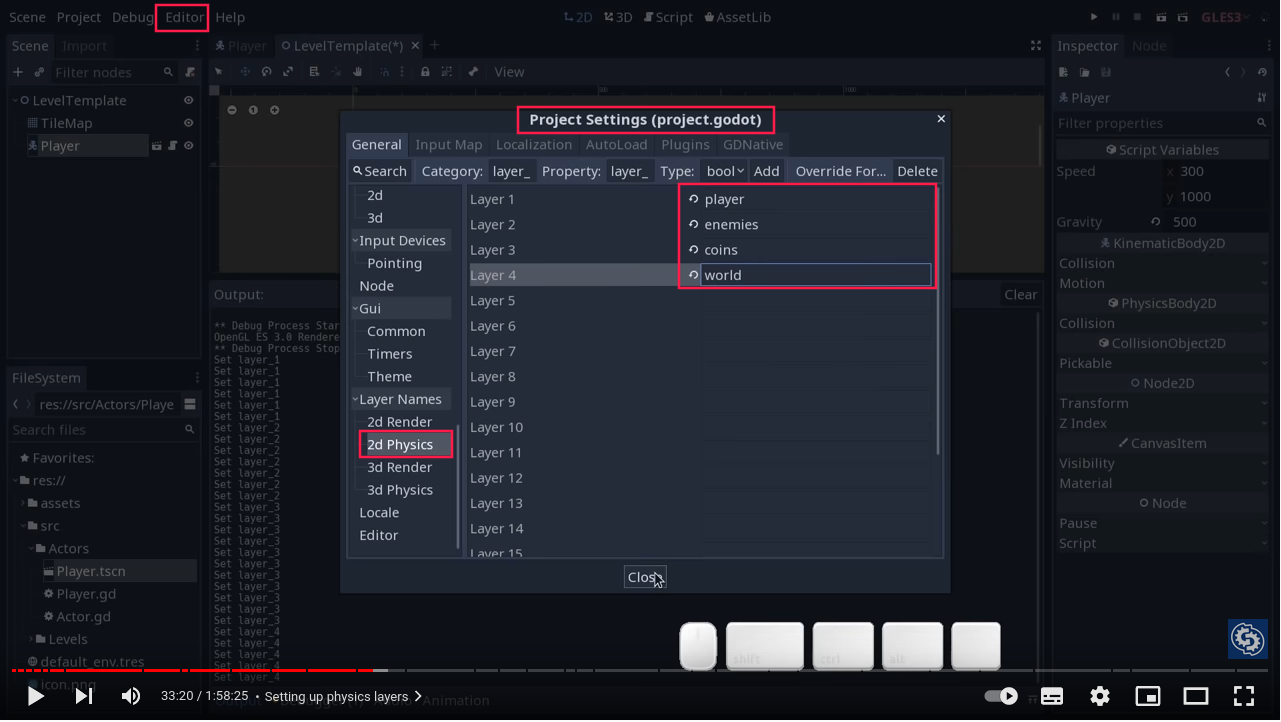Open YouTube settings gear
Viewport: 1281px width, 722px height.
click(1100, 696)
